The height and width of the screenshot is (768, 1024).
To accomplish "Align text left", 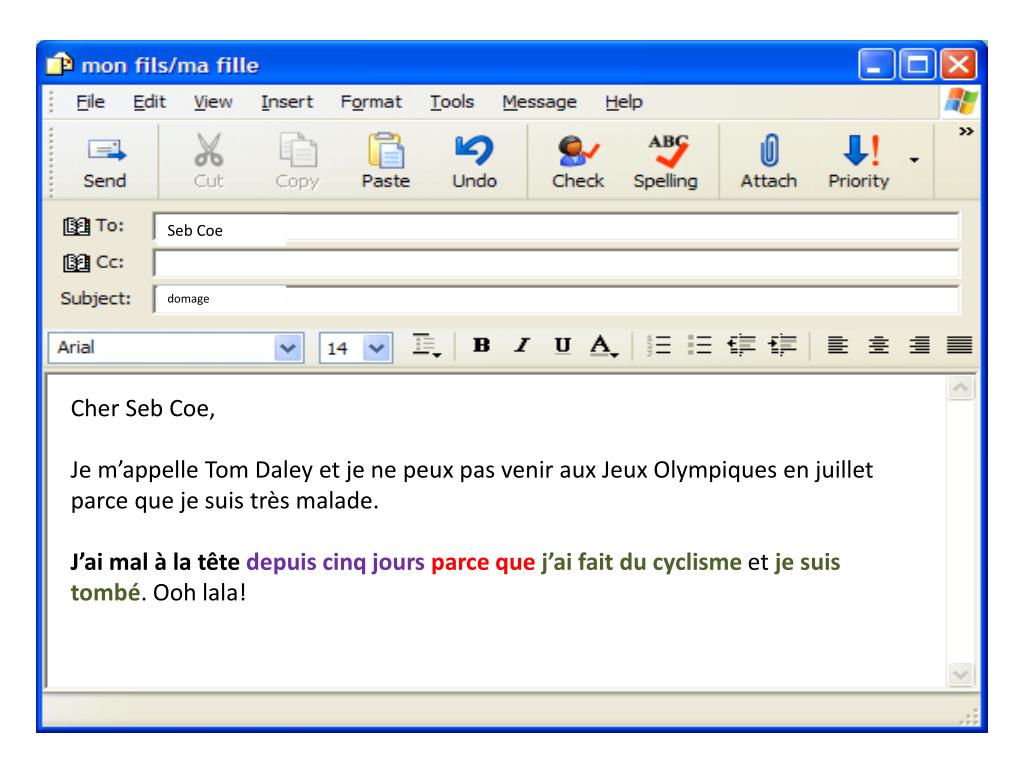I will click(838, 345).
